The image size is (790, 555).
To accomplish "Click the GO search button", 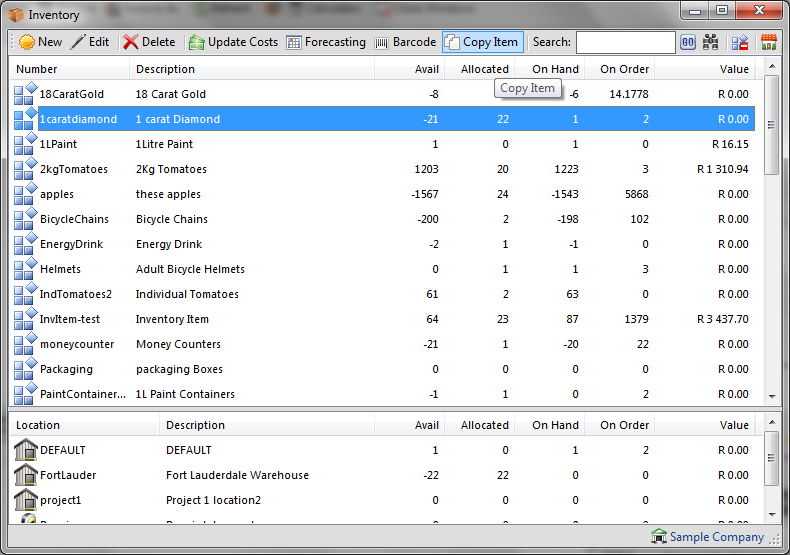I will (x=688, y=42).
